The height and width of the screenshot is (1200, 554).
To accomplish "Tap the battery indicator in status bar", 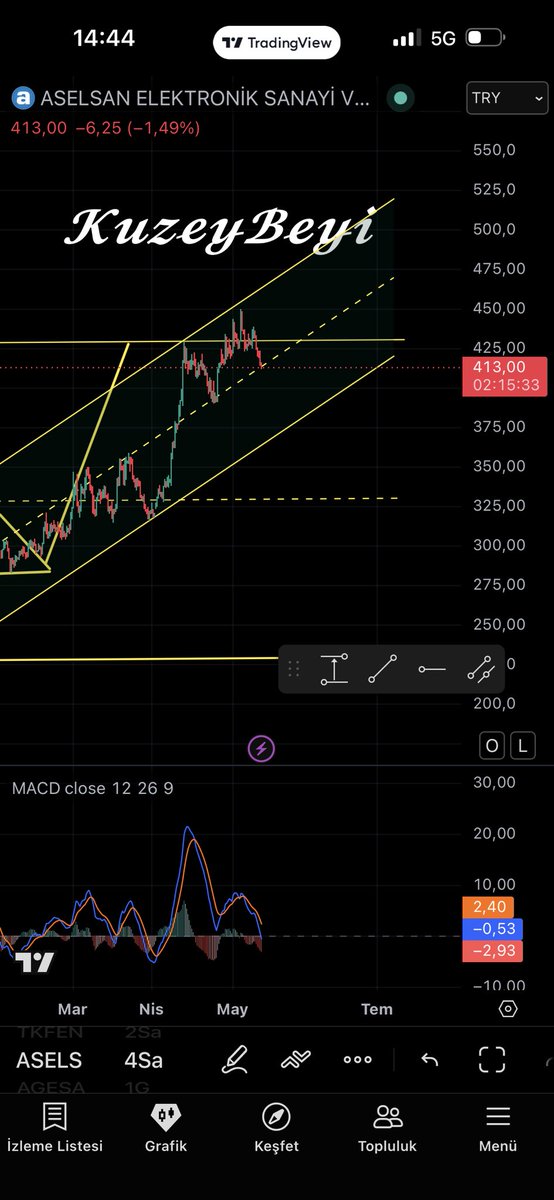I will tap(486, 38).
